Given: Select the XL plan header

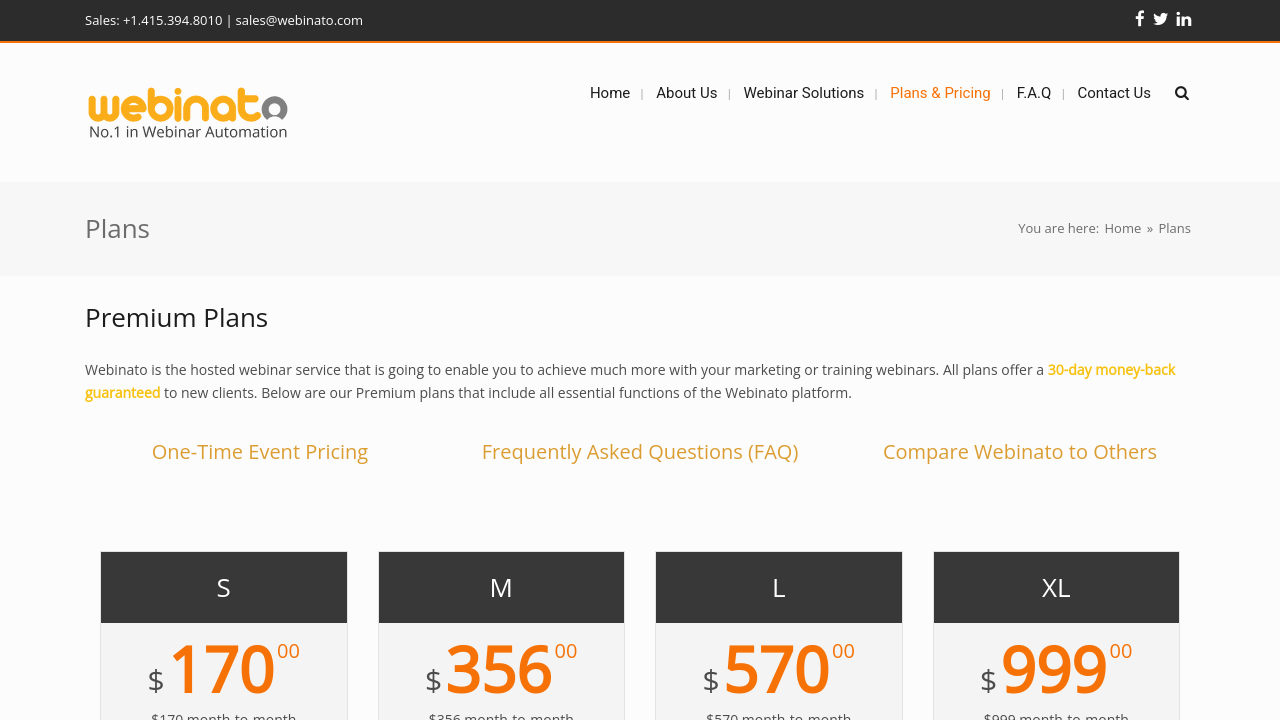Looking at the screenshot, I should pyautogui.click(x=1056, y=588).
